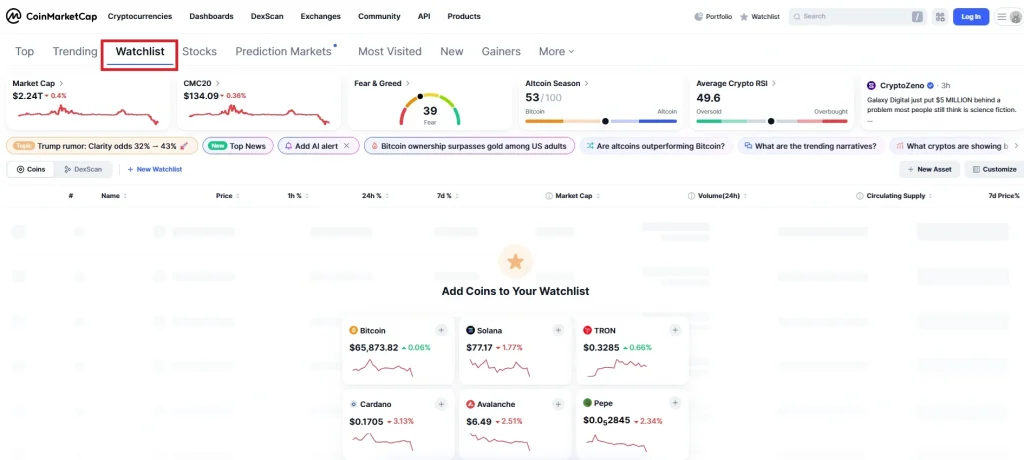The width and height of the screenshot is (1024, 460).
Task: Click the Average Crypto RSI bar marker
Action: [771, 121]
